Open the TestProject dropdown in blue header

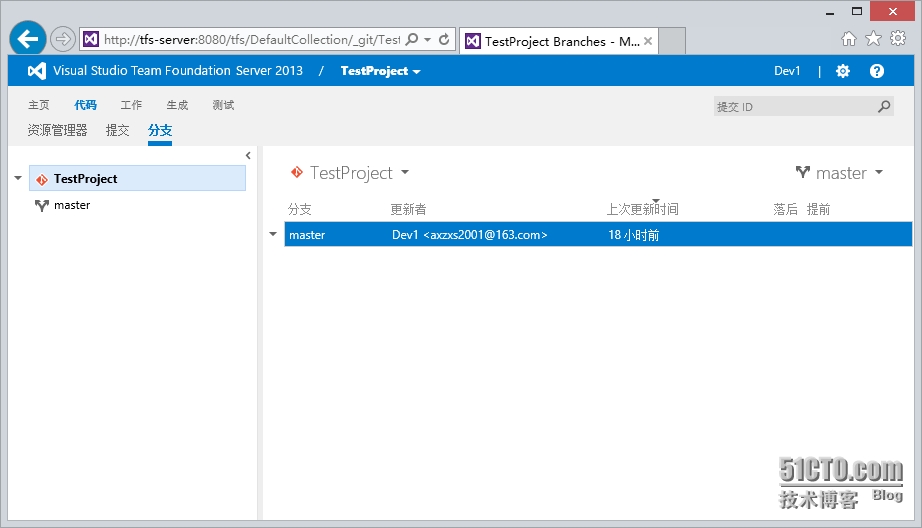pos(380,71)
